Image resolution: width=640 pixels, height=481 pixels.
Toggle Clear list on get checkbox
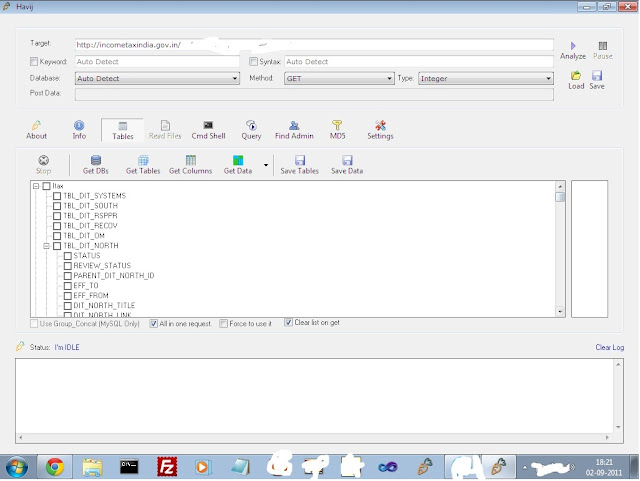point(289,323)
